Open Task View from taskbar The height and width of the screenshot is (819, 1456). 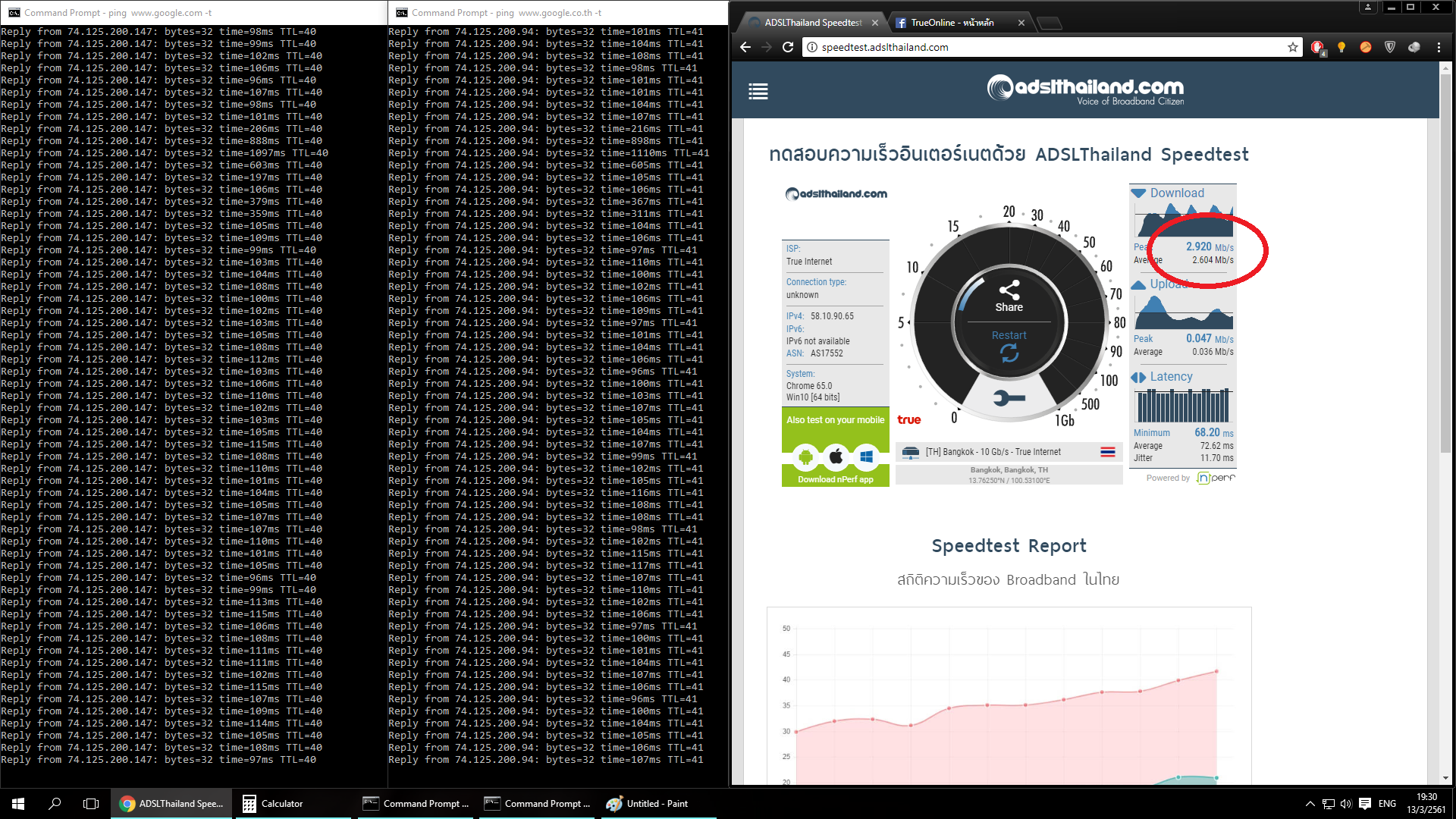pos(91,804)
